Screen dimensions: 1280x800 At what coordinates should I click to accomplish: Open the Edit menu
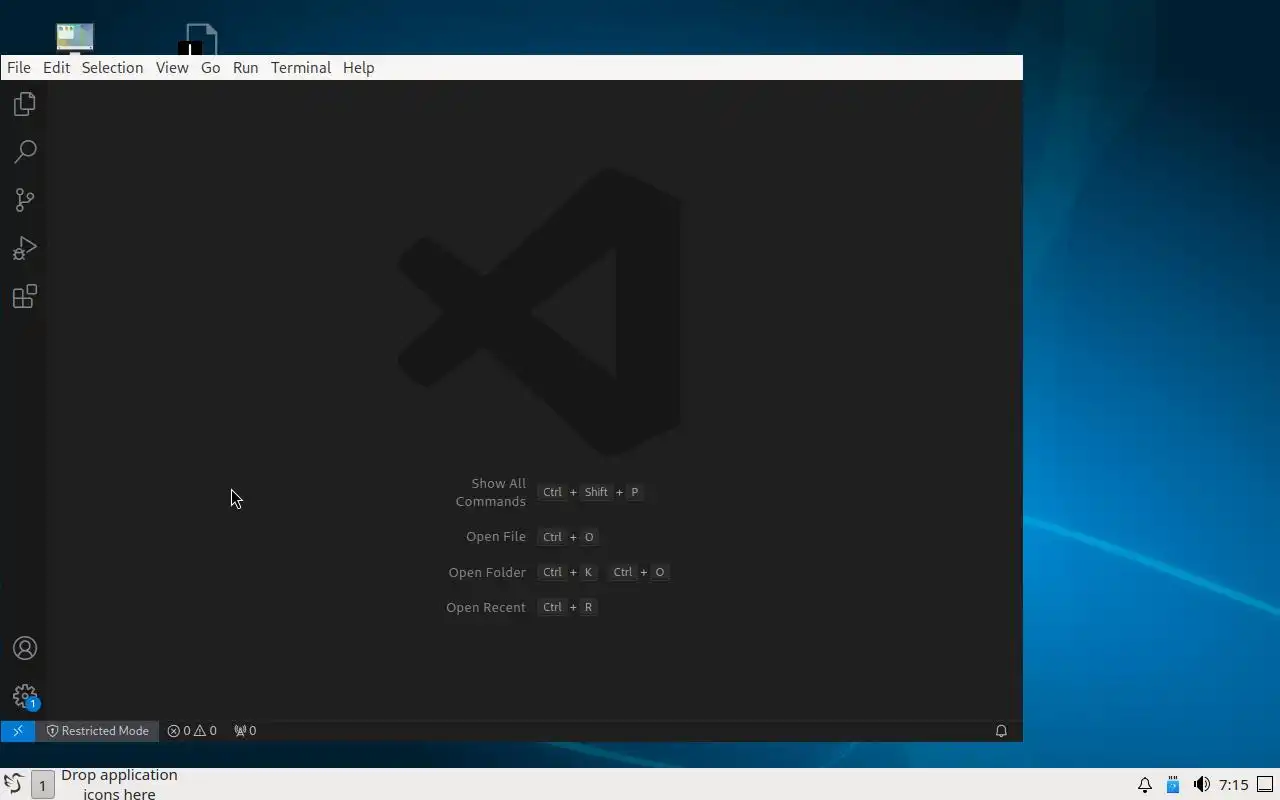[x=56, y=68]
